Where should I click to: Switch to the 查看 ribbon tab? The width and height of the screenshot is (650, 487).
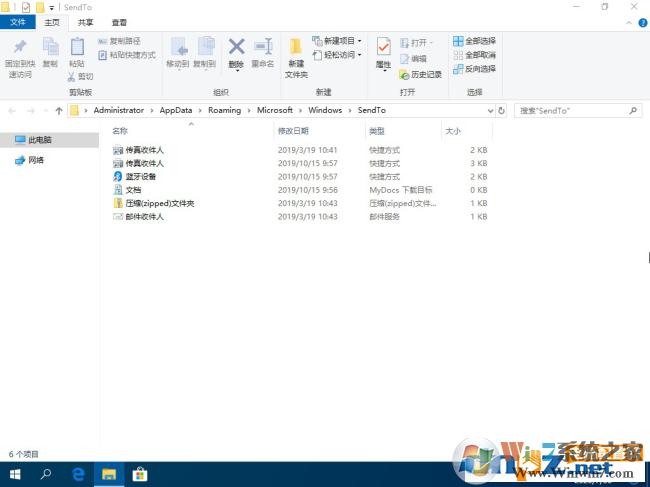tap(119, 22)
